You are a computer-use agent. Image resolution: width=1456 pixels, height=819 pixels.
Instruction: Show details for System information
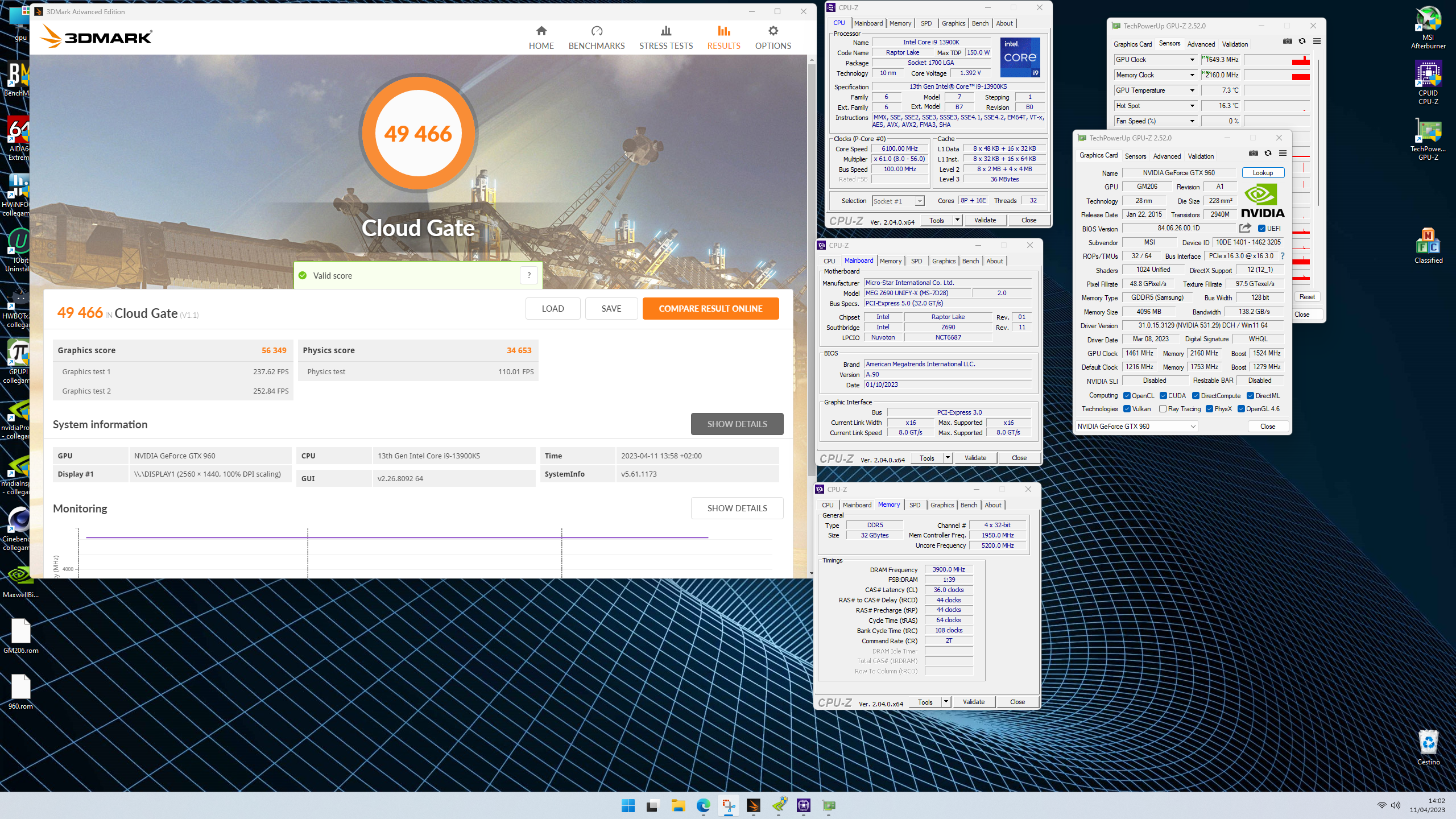tap(737, 424)
